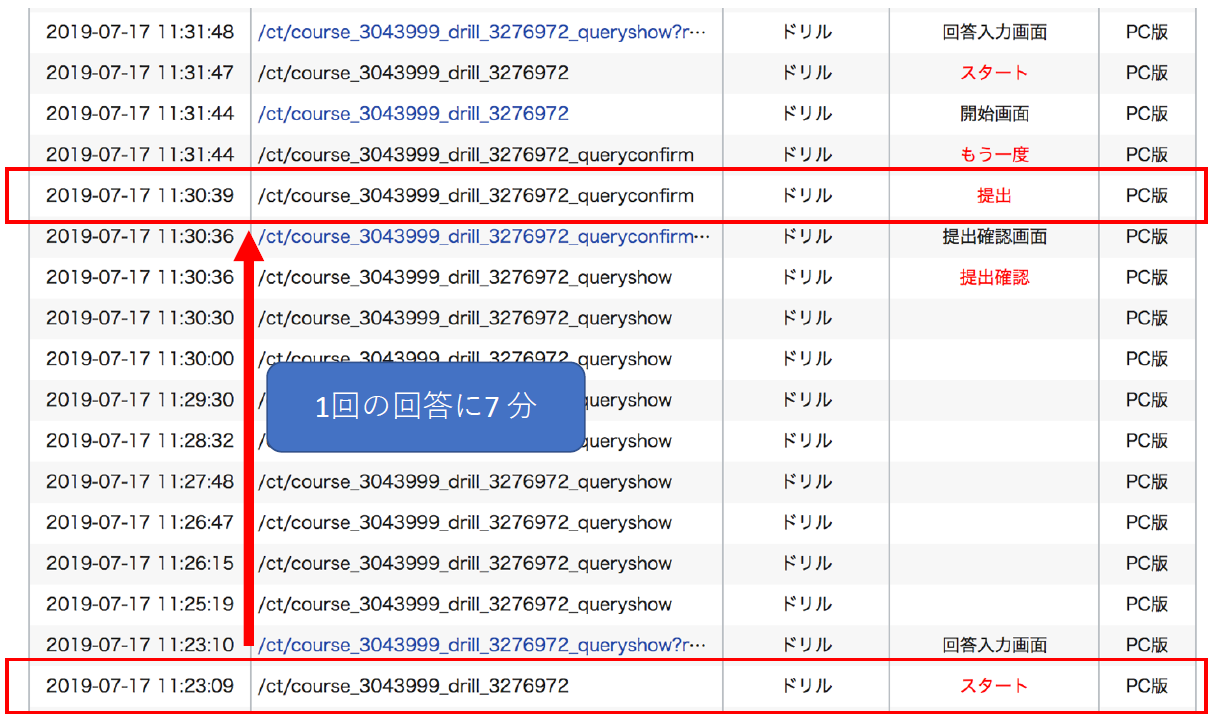Click the PC版 cell in the 11:30:39 row
Viewport: 1209px width, 723px height.
tap(1147, 196)
